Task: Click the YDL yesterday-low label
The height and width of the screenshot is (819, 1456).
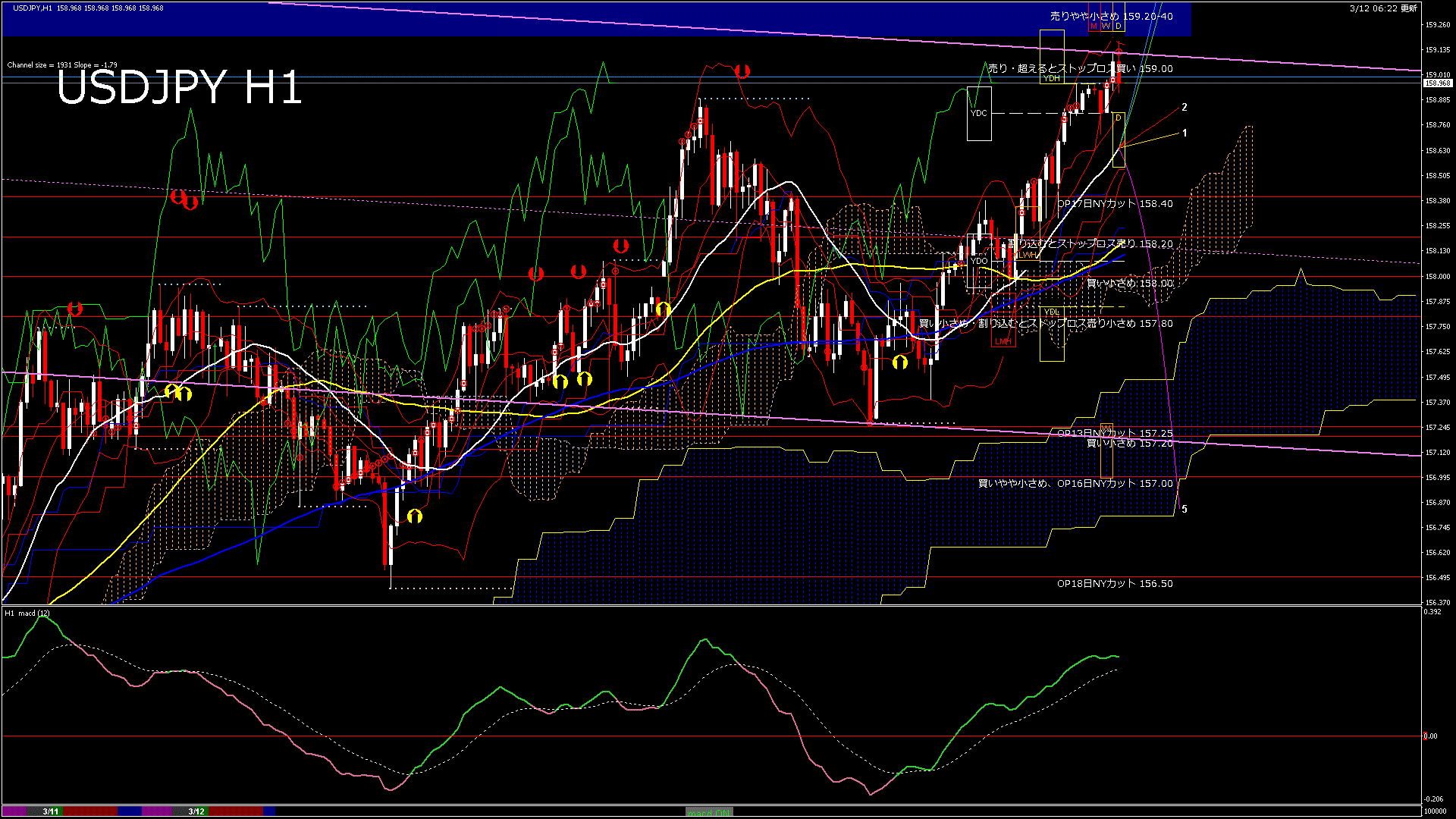Action: pos(1052,312)
